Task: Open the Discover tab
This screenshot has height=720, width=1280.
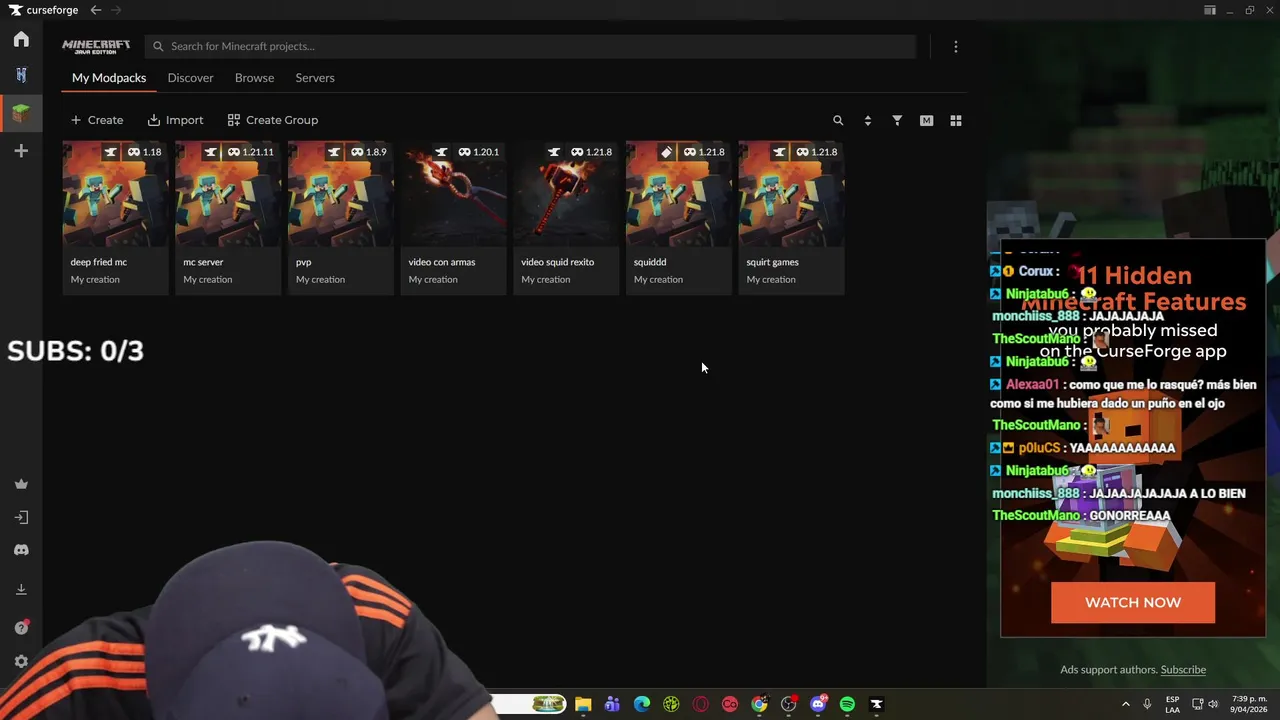Action: 190,78
